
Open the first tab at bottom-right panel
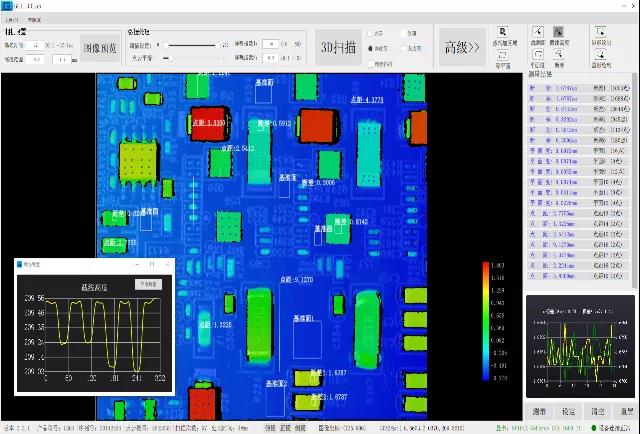(539, 411)
